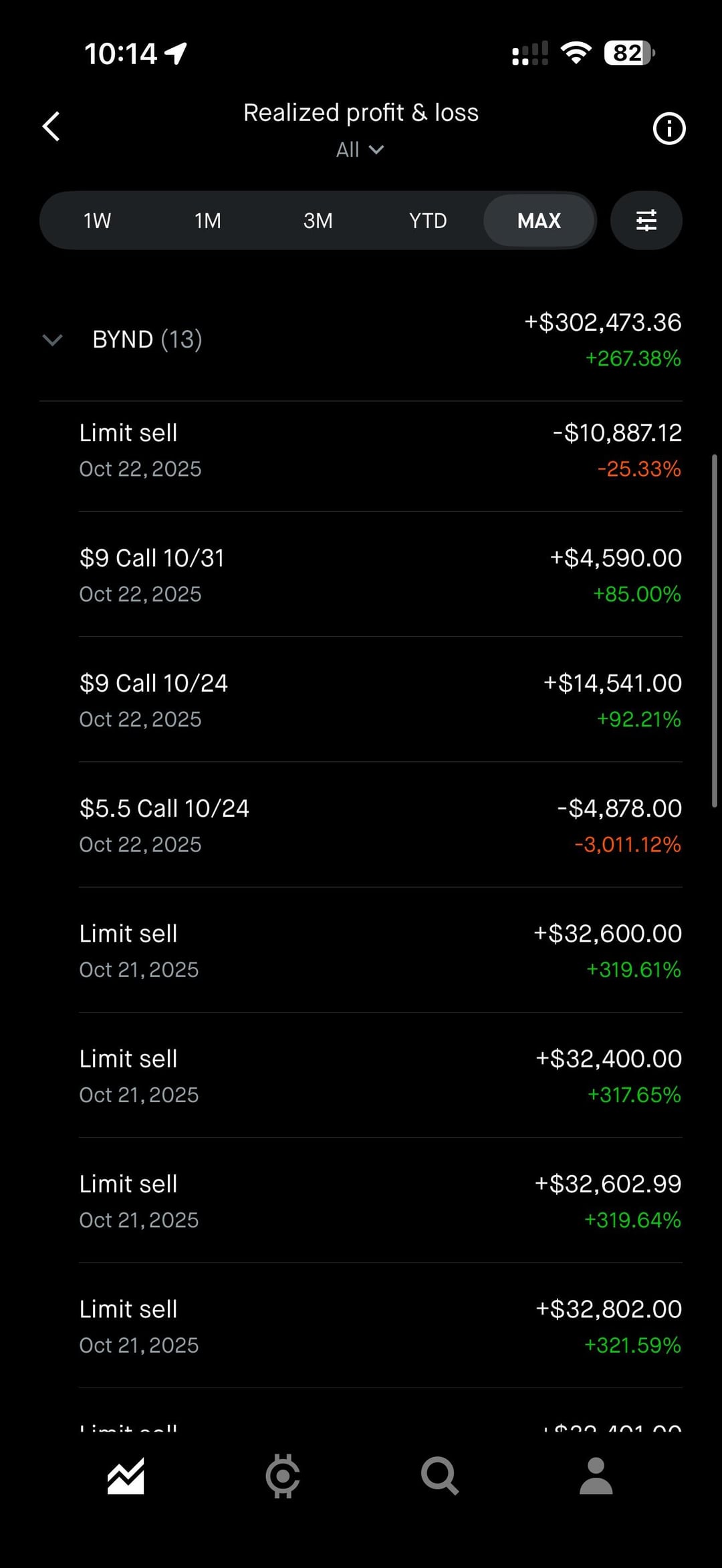This screenshot has width=722, height=1568.
Task: Switch to the 3M time range
Action: tap(318, 221)
